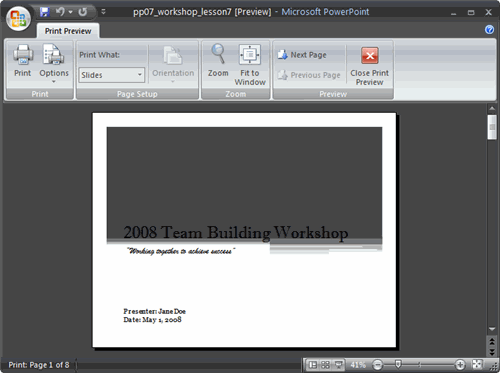The height and width of the screenshot is (373, 500).
Task: Click the Zoom magnifier icon
Action: tap(218, 54)
